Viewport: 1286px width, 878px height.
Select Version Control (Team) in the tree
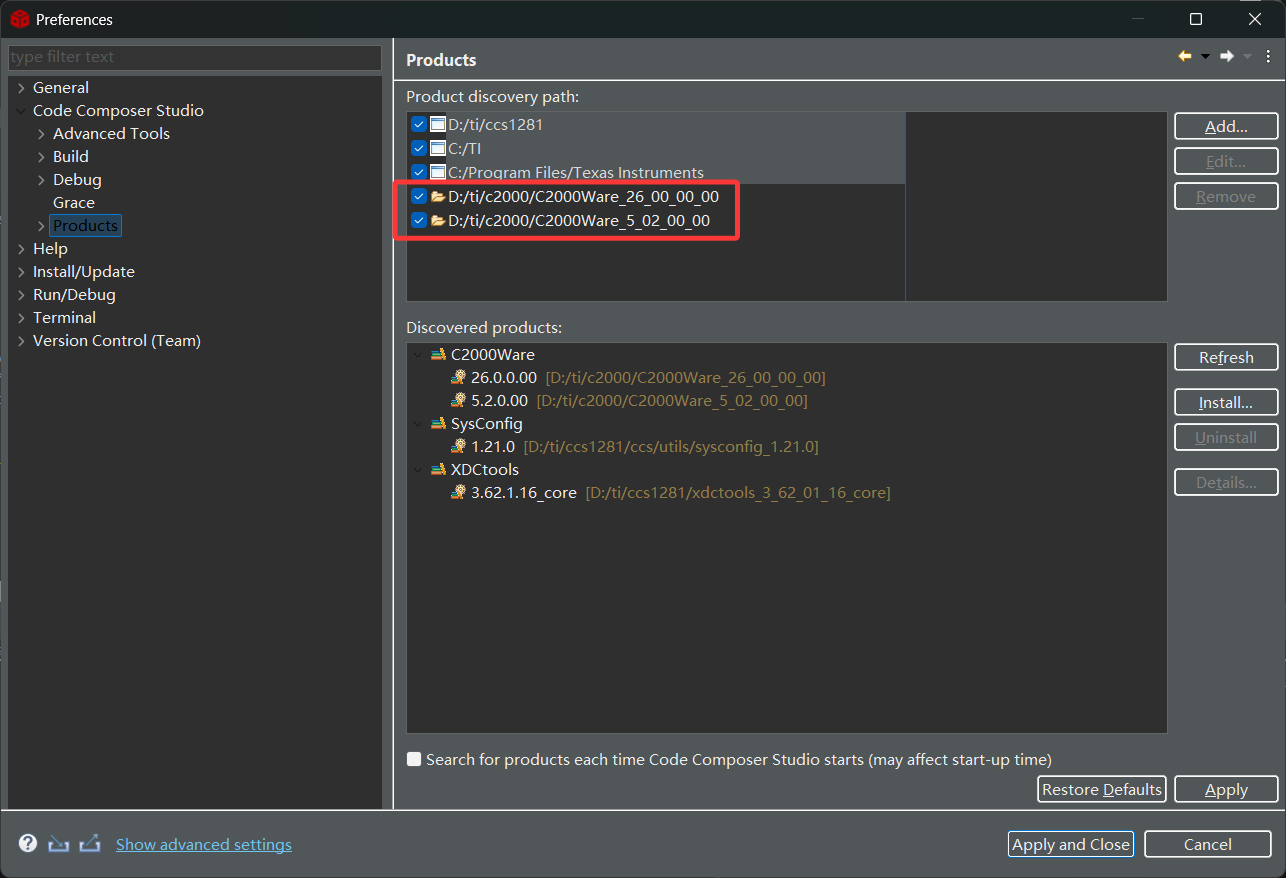coord(117,341)
